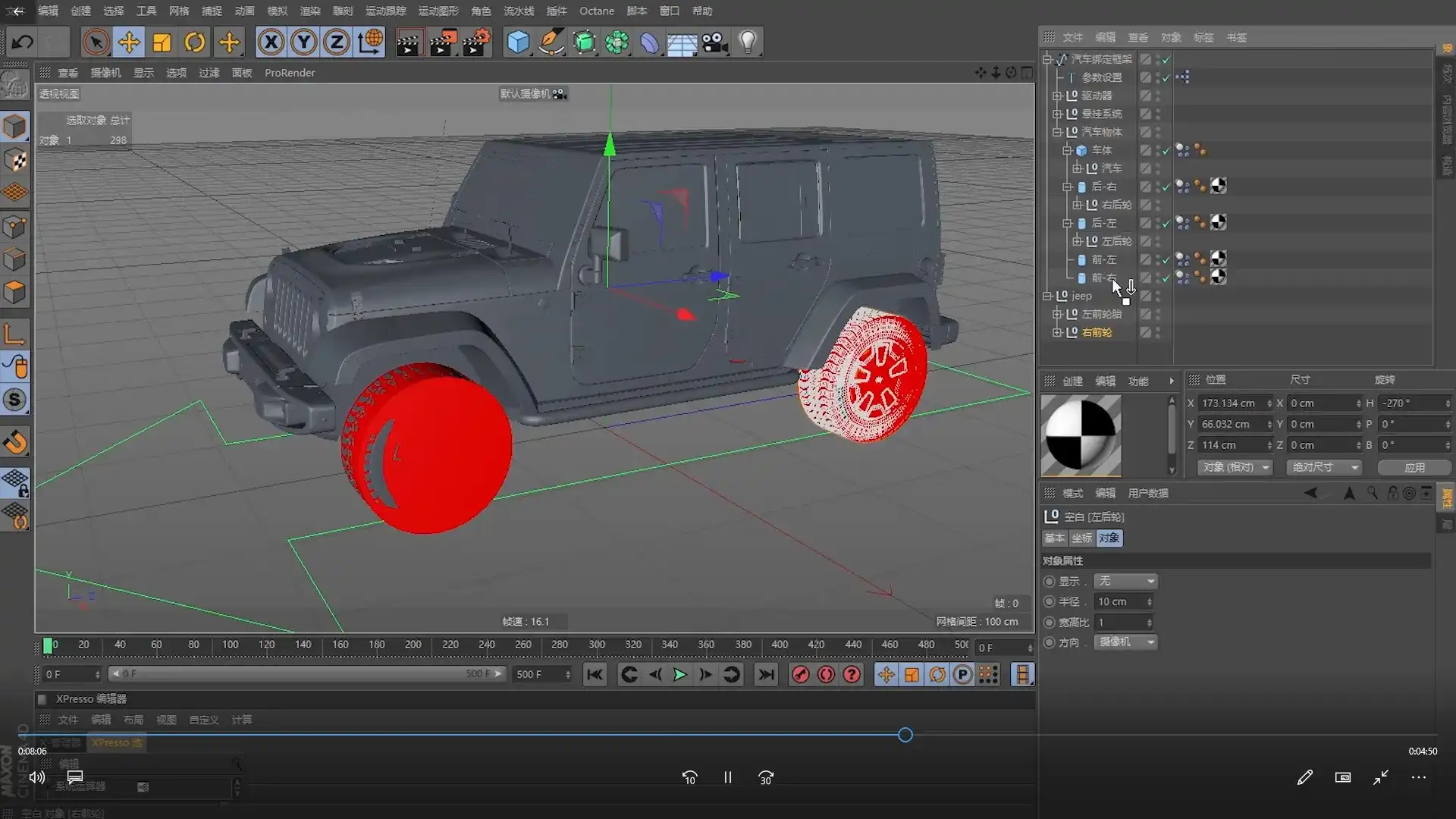Viewport: 1456px width, 819px height.
Task: Click the 对象 (相对) mode button
Action: [1235, 468]
